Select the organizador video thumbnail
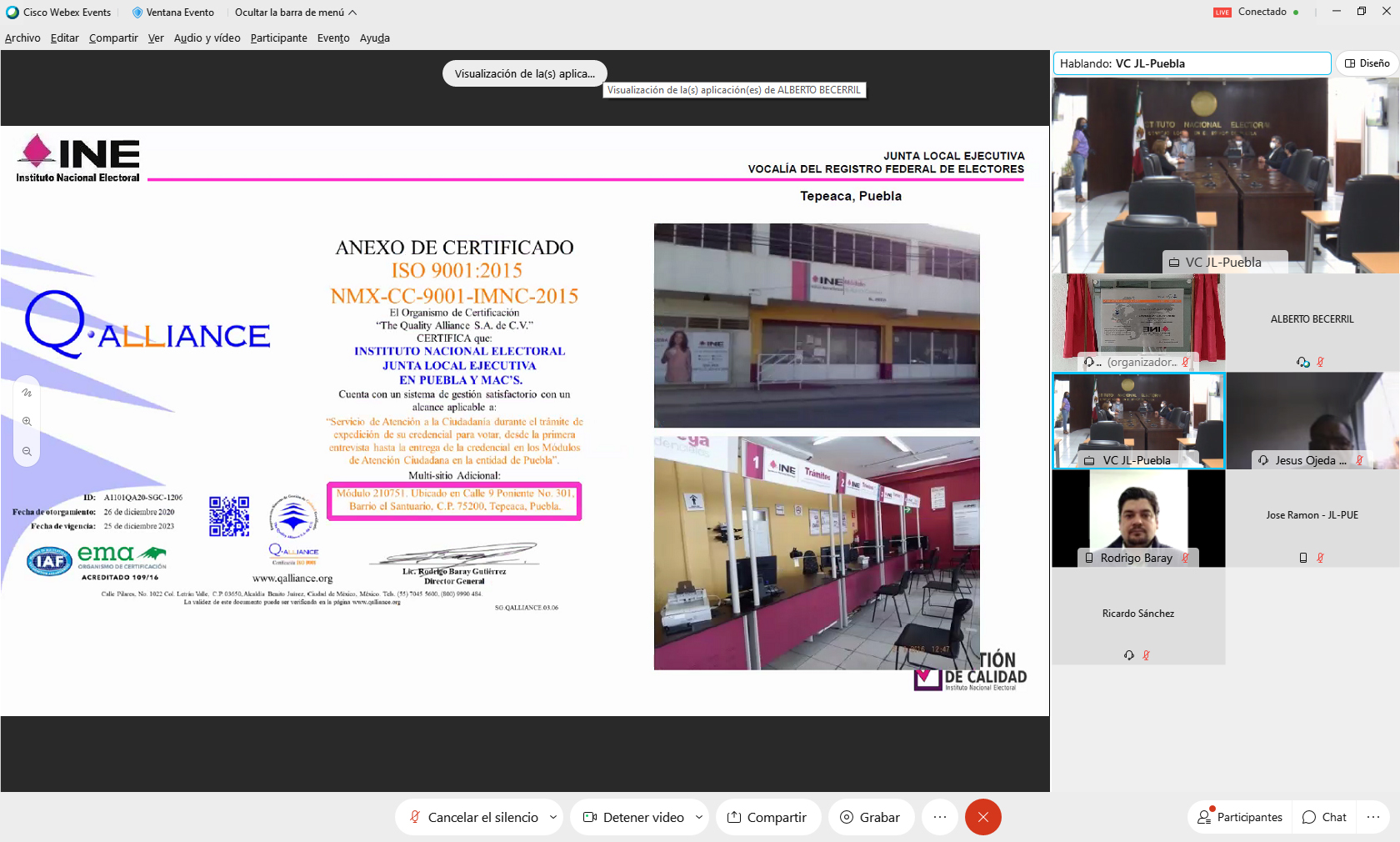1400x842 pixels. pos(1138,323)
